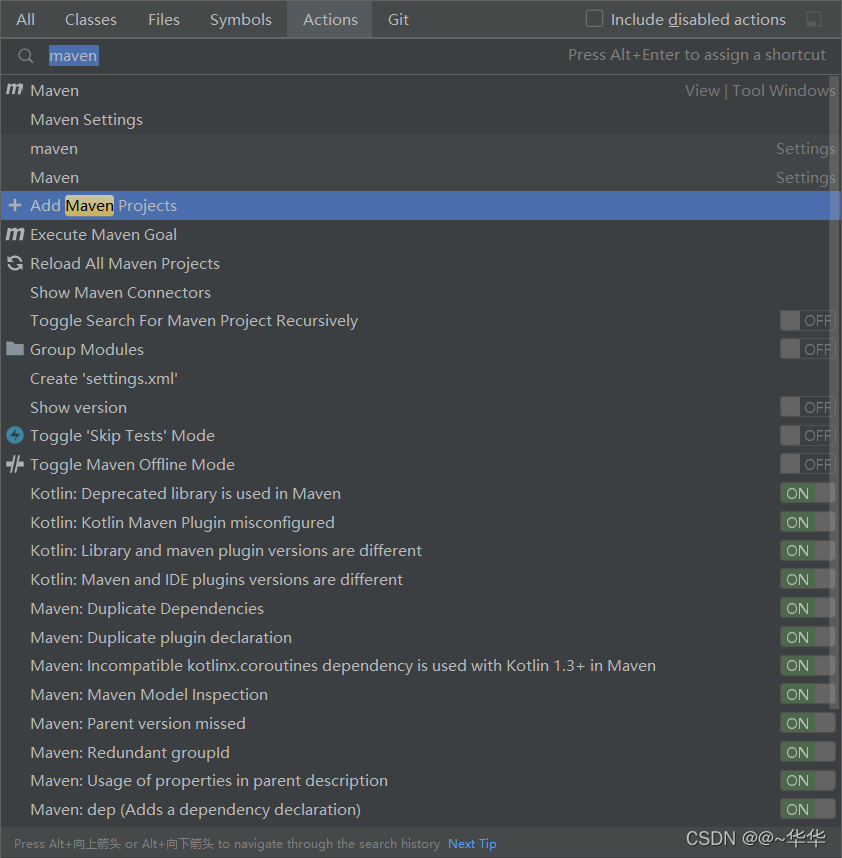The image size is (842, 858).
Task: Switch to the Symbols tab
Action: (x=240, y=19)
